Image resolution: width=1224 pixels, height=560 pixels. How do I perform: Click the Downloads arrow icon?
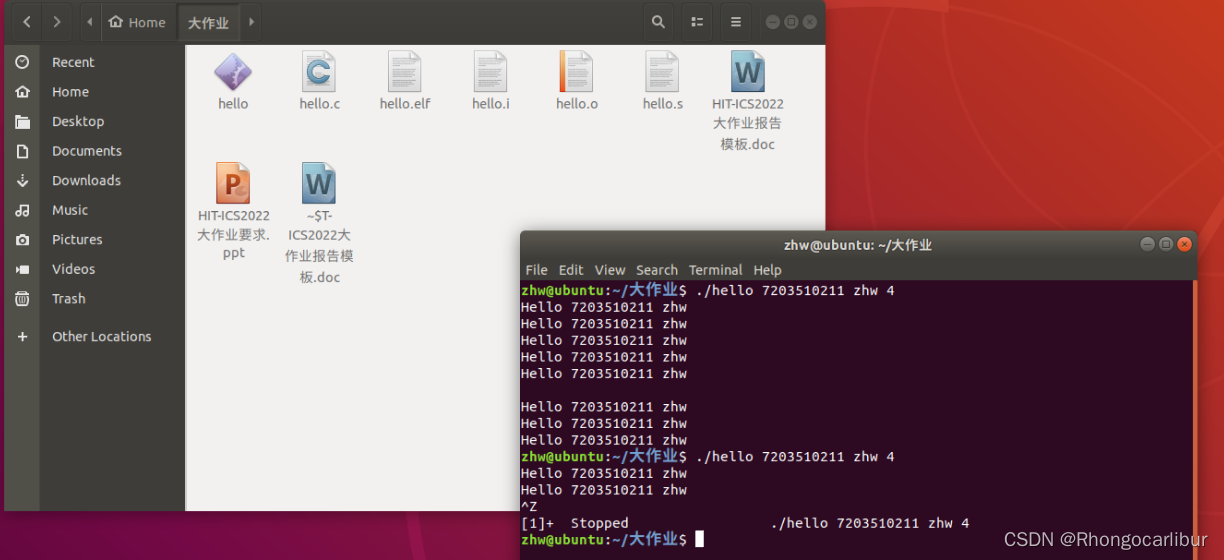coord(22,181)
